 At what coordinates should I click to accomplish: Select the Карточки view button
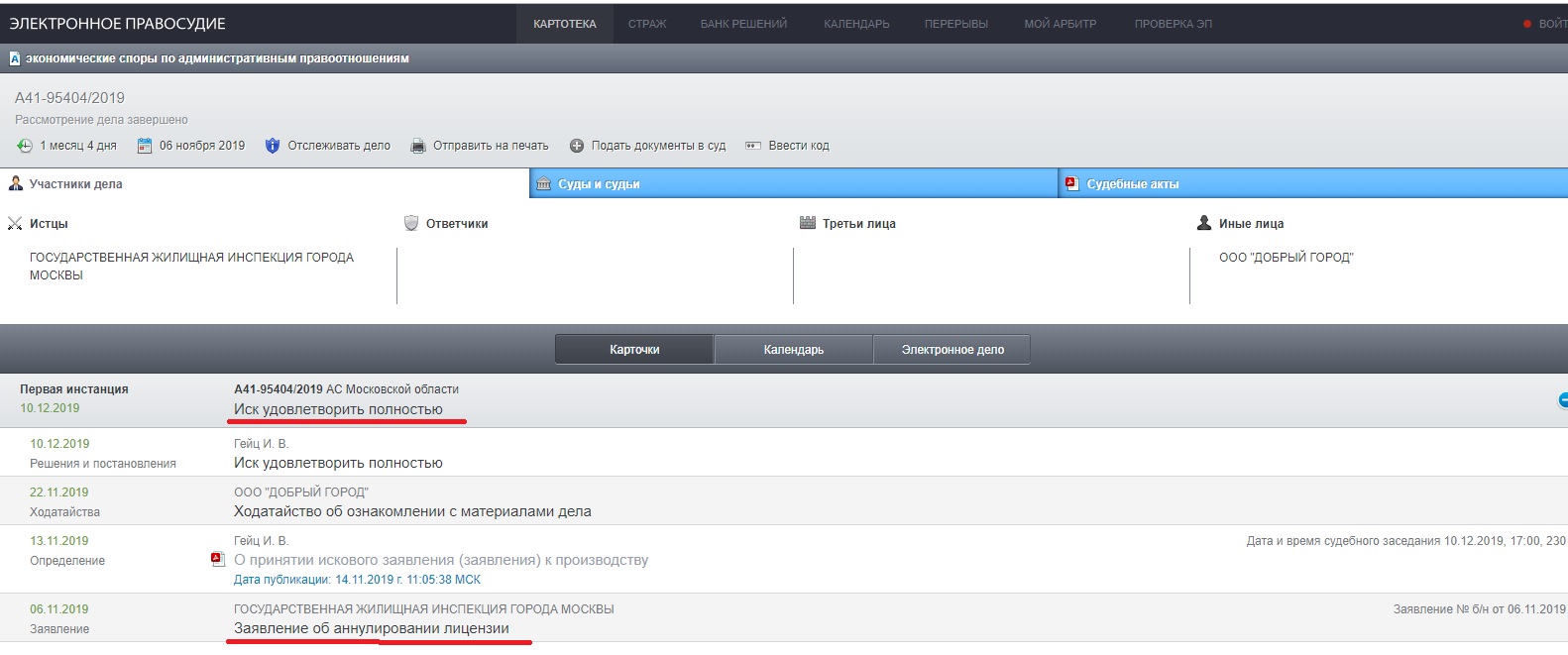634,350
